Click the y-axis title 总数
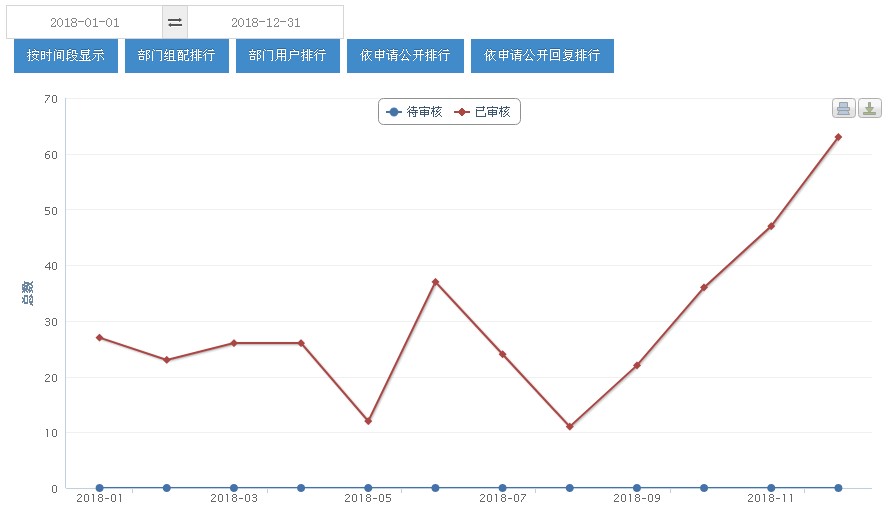The height and width of the screenshot is (513, 893). click(27, 293)
